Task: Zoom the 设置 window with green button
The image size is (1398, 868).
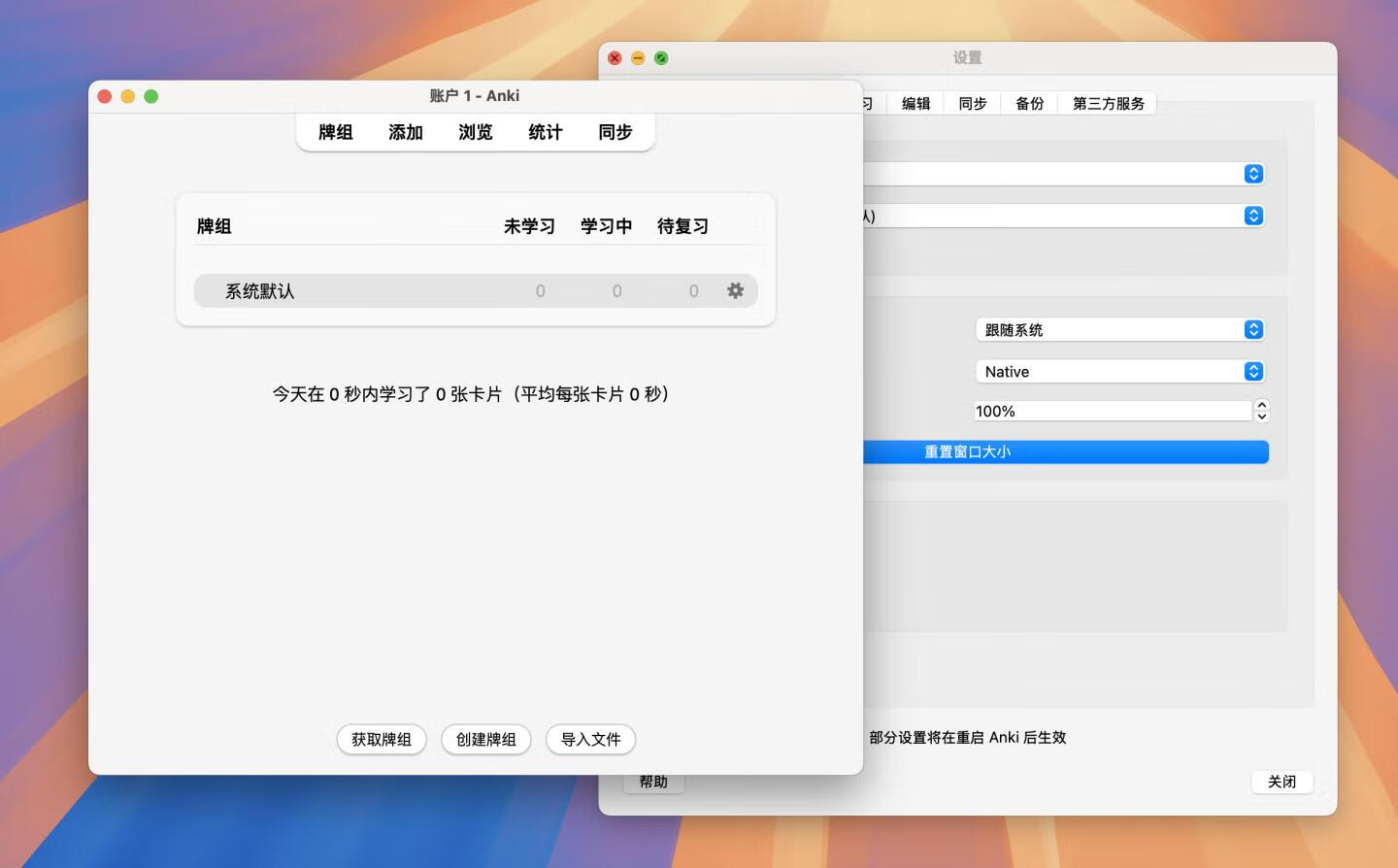Action: tap(661, 58)
